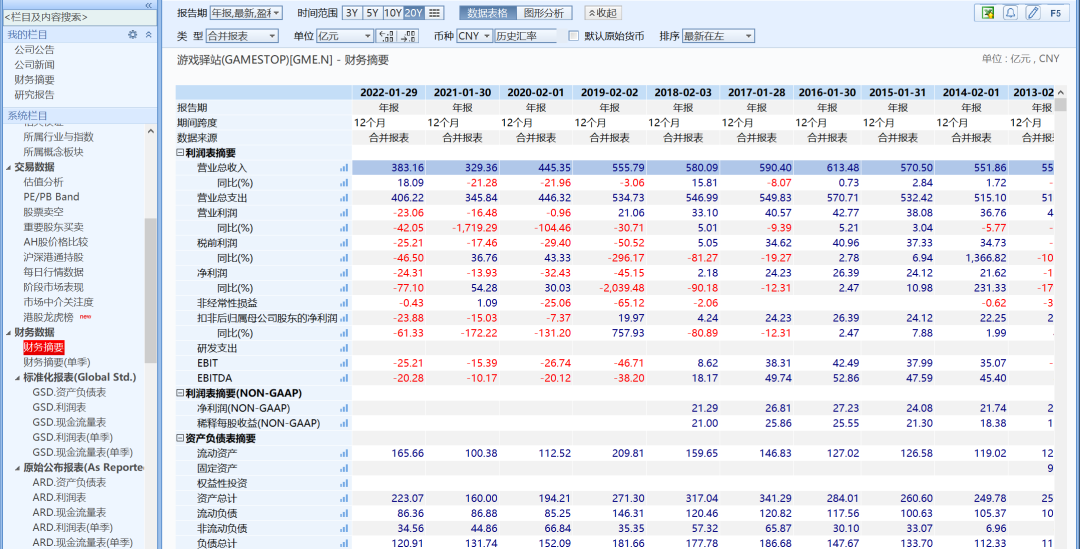
Task: Collapse the left sidebar with double arrow
Action: [x=148, y=5]
